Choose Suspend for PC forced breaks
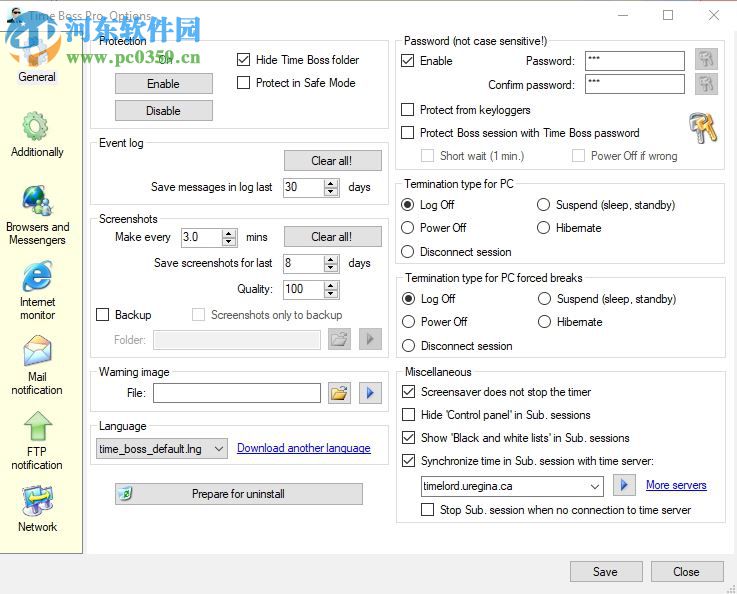This screenshot has width=737, height=594. click(544, 298)
